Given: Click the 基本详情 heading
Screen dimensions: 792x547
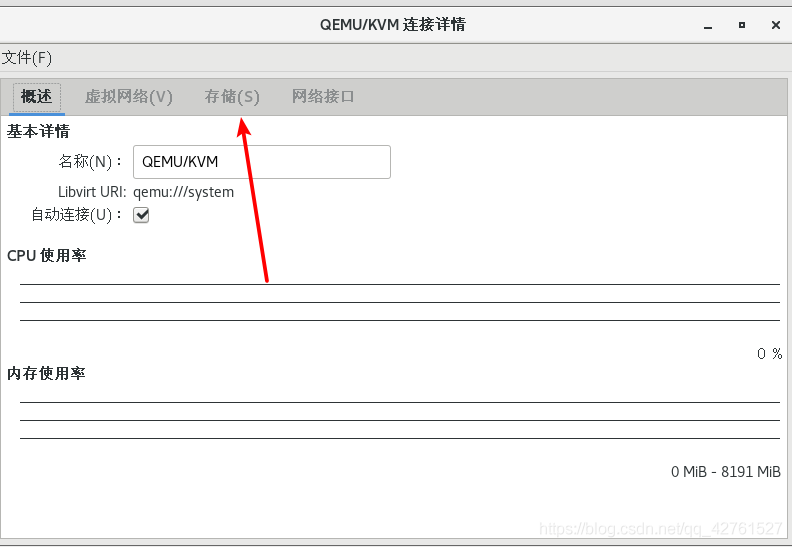Looking at the screenshot, I should coord(38,132).
